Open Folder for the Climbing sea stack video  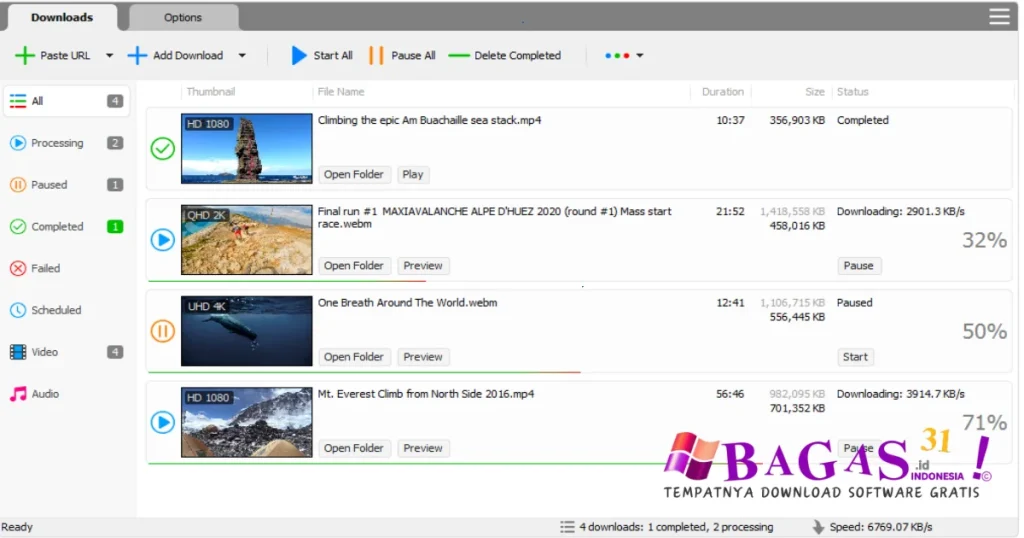pos(354,174)
